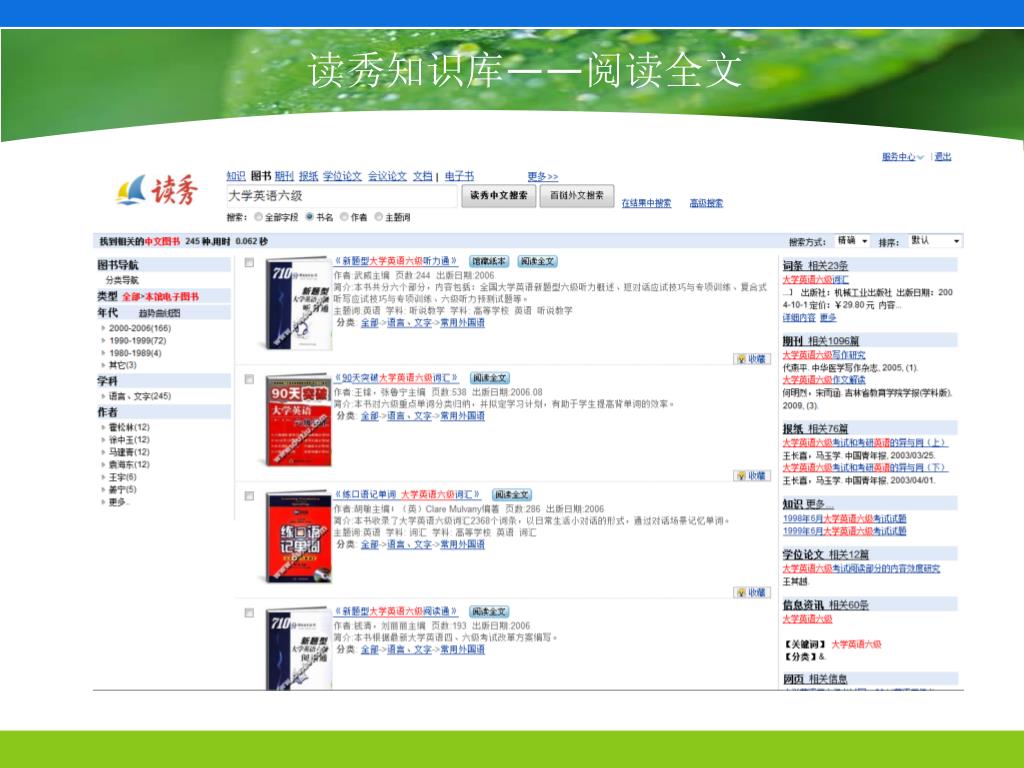
Task: Click 本馆电子图书 type filter
Action: pyautogui.click(x=172, y=296)
